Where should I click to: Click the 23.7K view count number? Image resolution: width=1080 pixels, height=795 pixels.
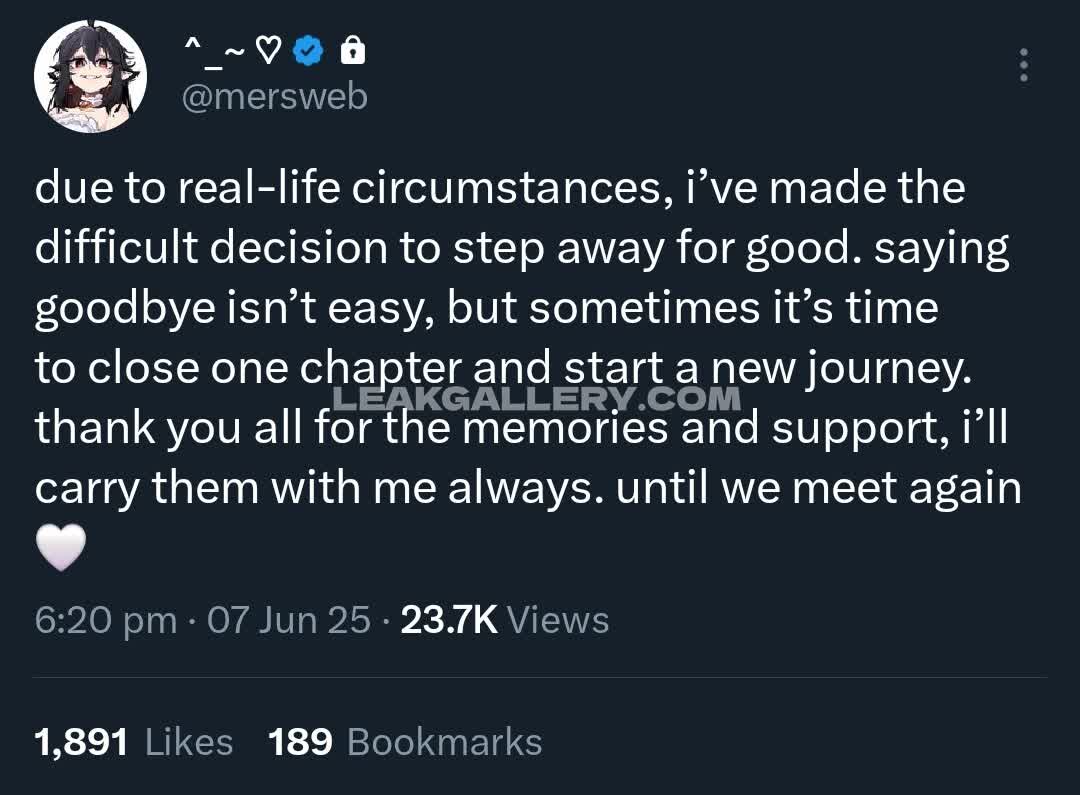tap(448, 620)
